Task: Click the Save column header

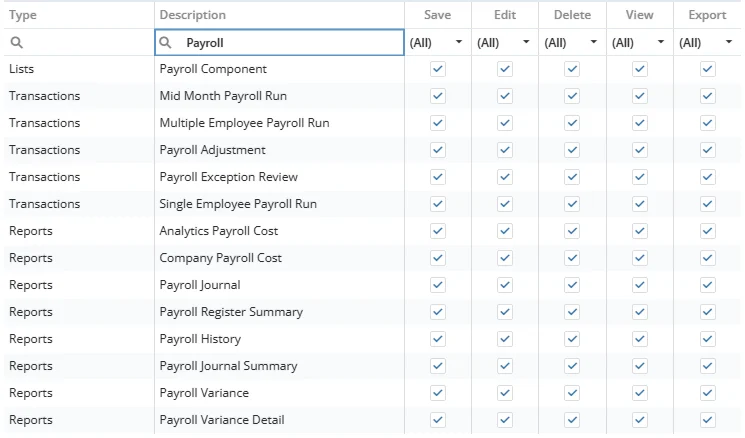Action: point(438,15)
